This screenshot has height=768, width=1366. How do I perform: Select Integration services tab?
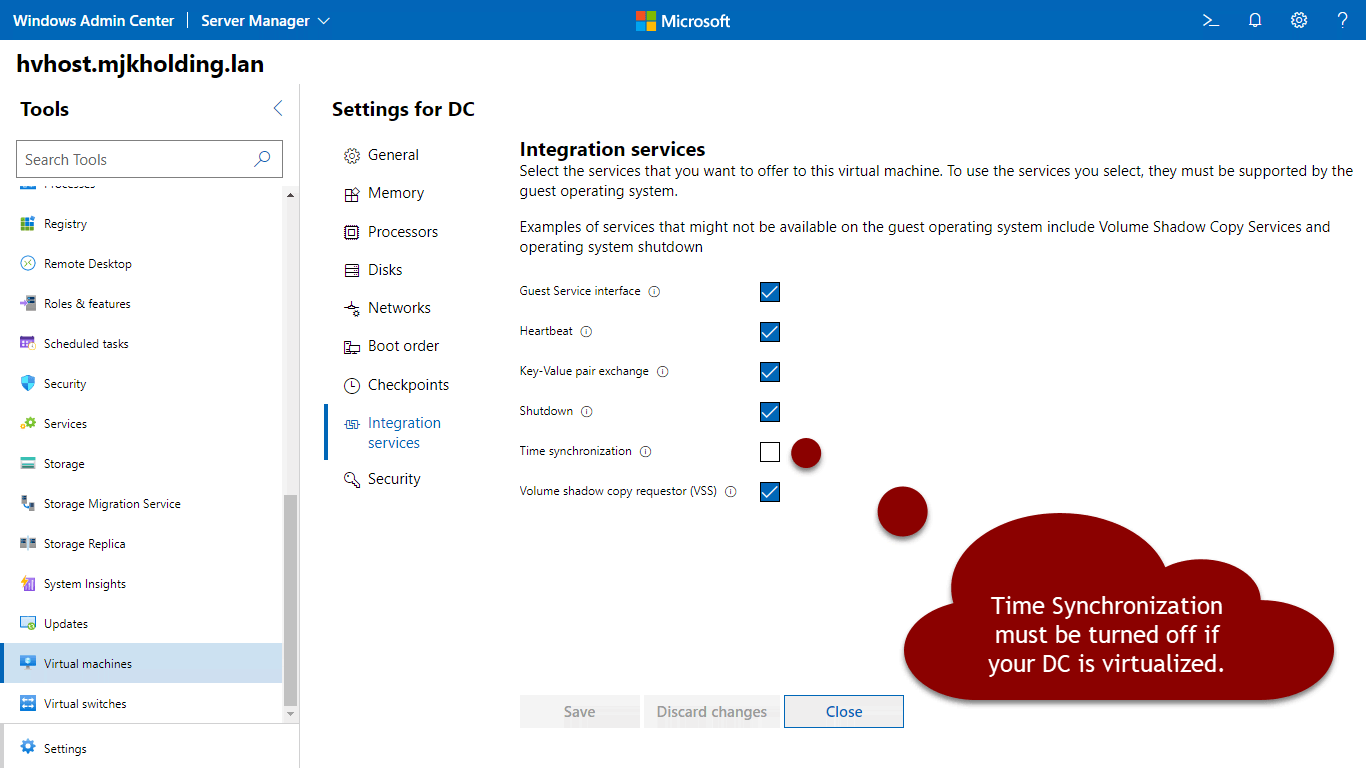(392, 433)
